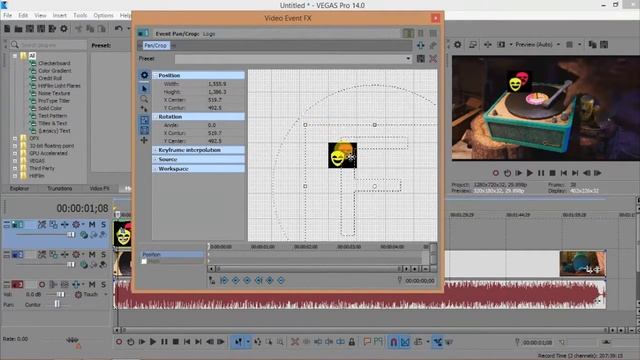
Task: Switch to the Transitions tab
Action: coord(60,189)
